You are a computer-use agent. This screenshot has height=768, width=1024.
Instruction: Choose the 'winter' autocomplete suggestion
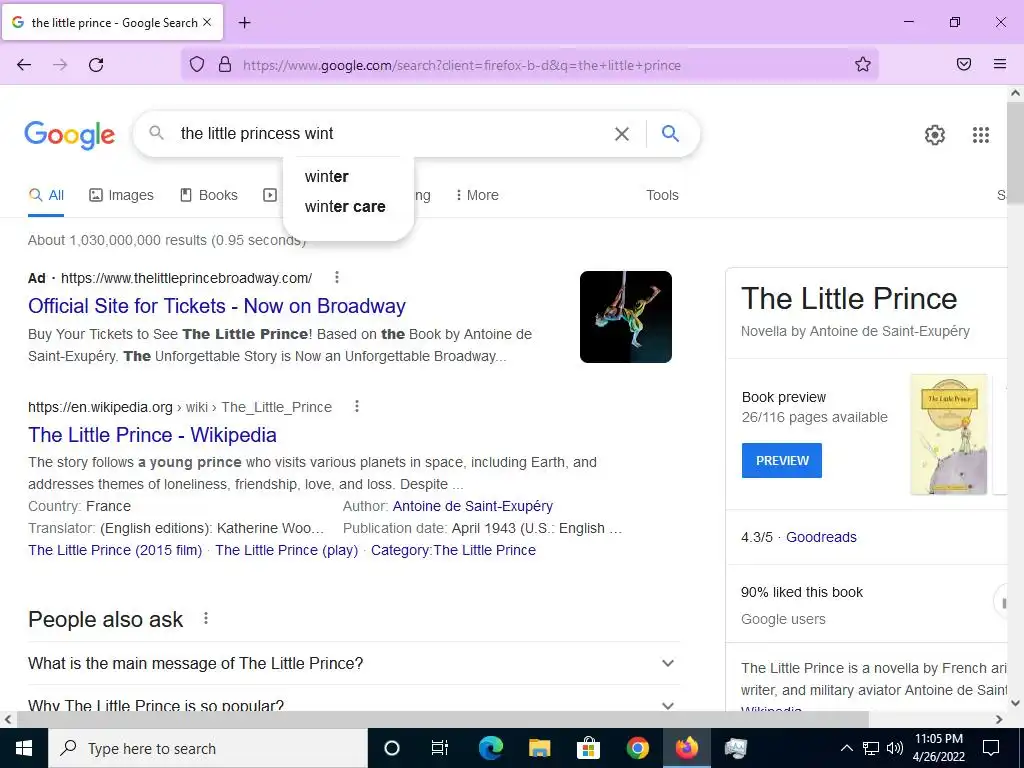(x=349, y=176)
